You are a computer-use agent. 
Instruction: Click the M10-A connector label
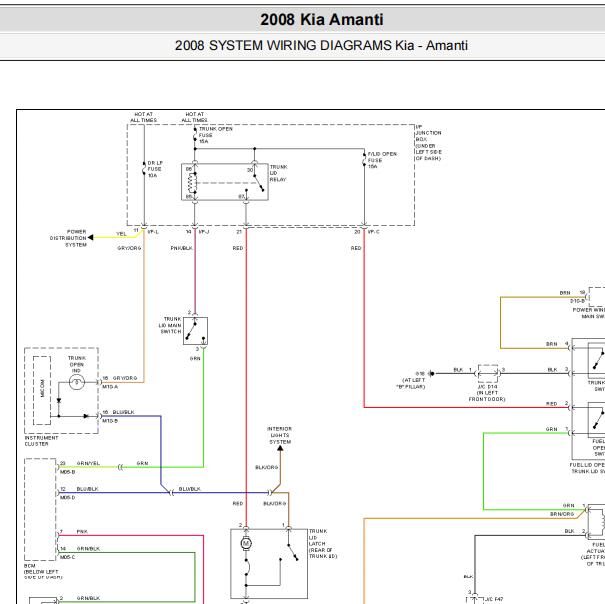110,387
